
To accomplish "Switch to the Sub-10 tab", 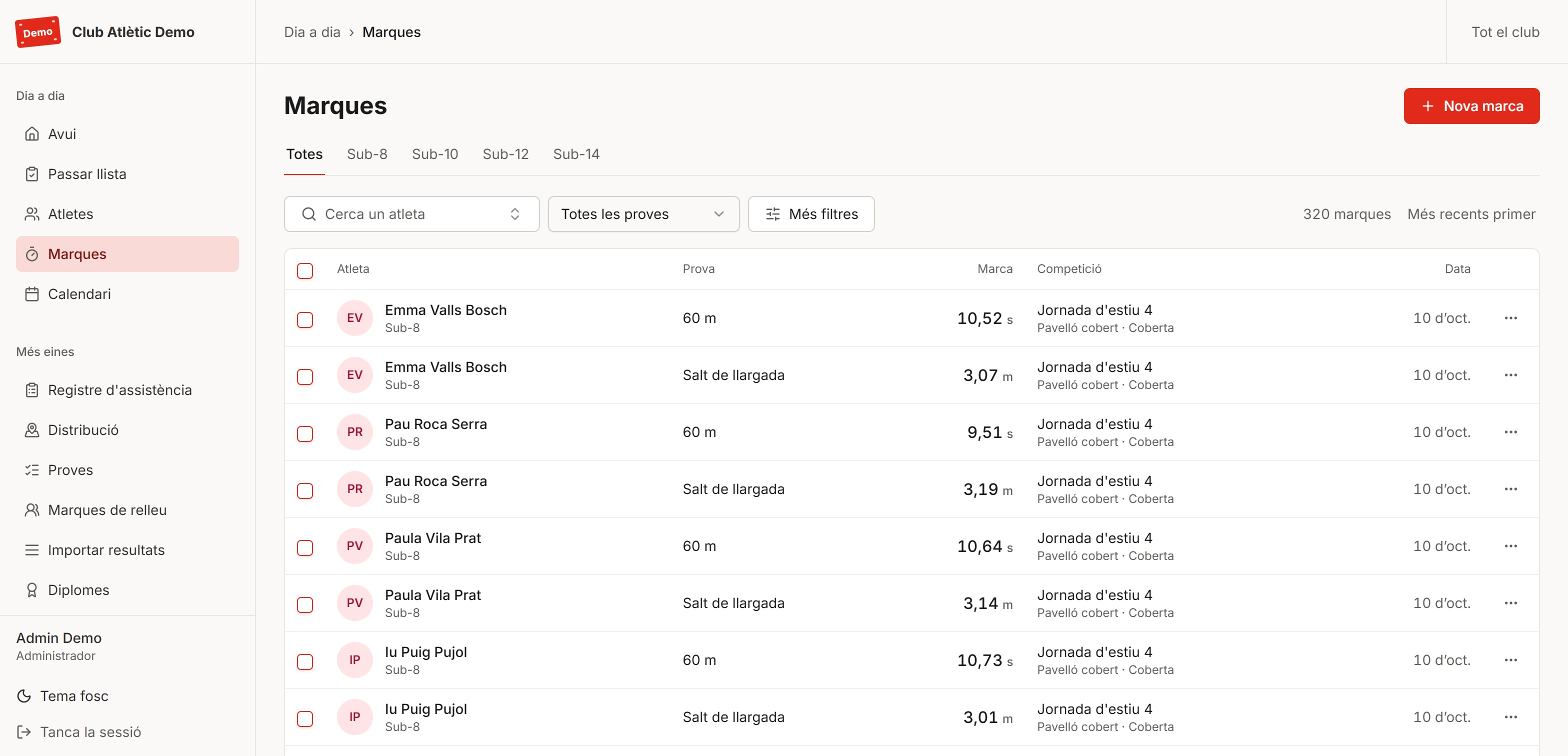I will click(434, 154).
